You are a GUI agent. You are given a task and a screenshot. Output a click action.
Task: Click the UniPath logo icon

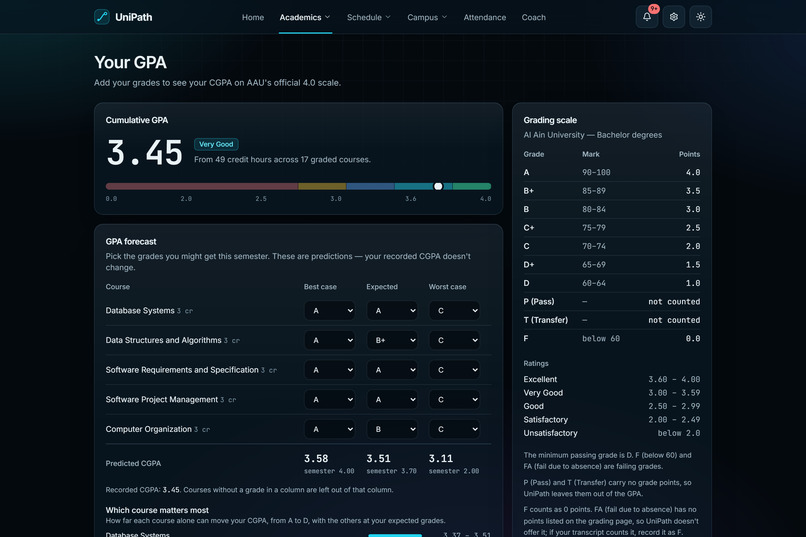[102, 17]
